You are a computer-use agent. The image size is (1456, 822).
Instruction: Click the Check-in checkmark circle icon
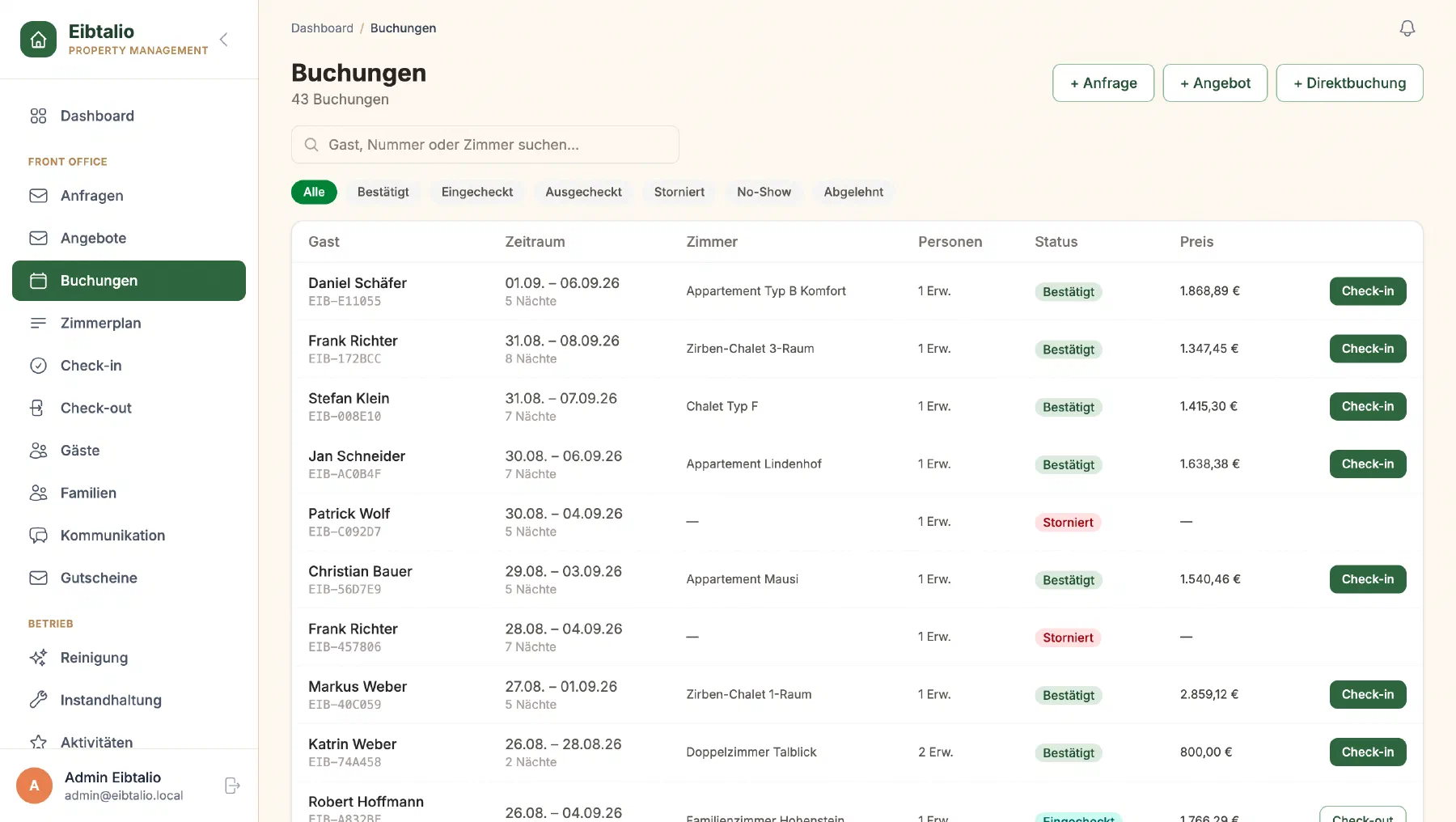click(38, 366)
